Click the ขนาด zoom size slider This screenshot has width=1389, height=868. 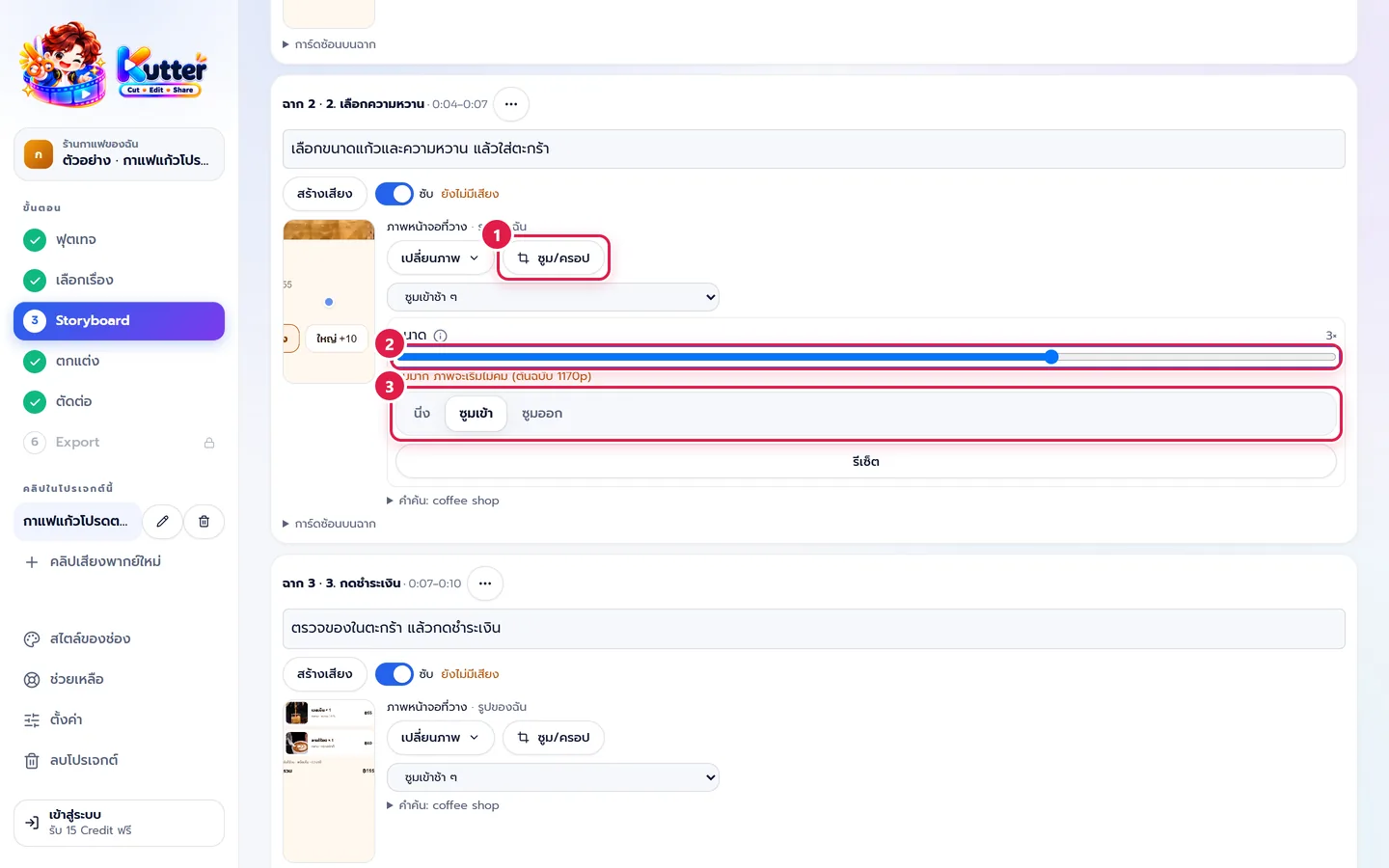[866, 357]
